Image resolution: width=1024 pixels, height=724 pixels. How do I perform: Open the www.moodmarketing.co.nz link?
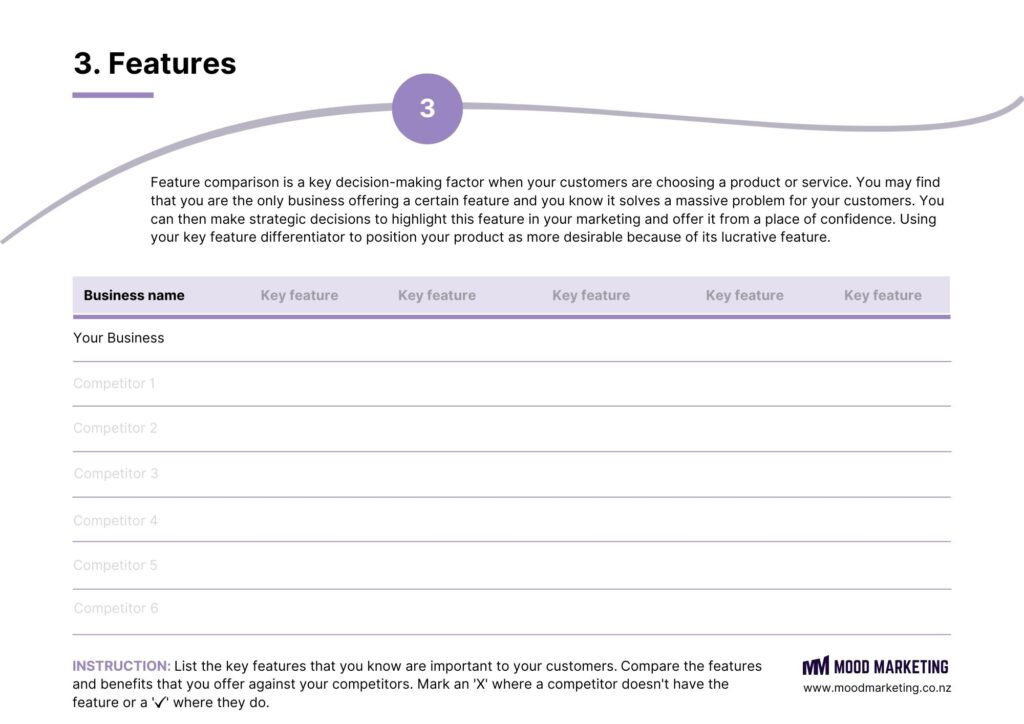point(877,688)
